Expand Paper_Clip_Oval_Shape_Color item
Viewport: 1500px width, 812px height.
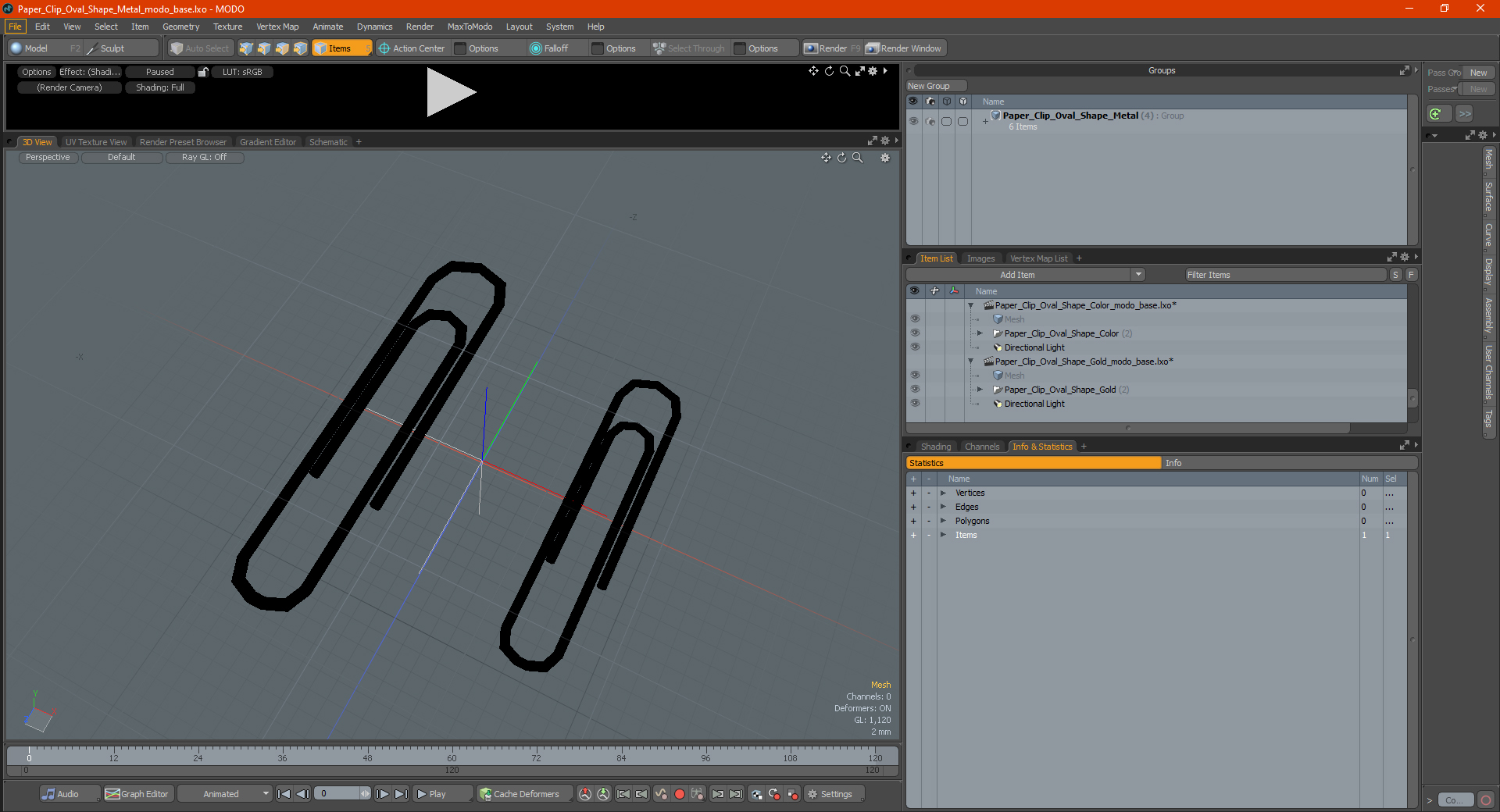[980, 333]
